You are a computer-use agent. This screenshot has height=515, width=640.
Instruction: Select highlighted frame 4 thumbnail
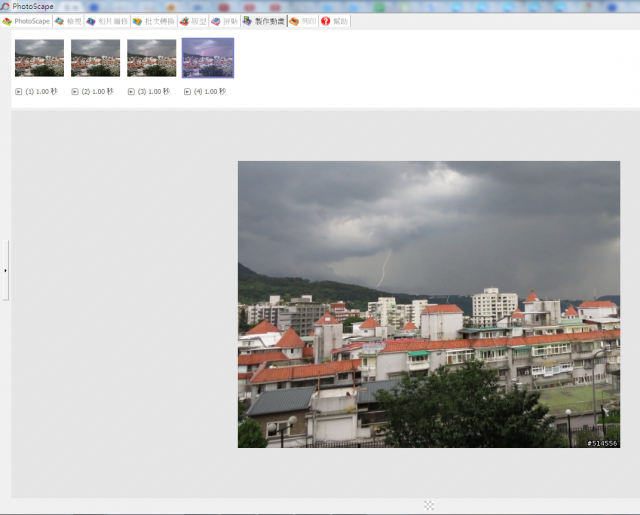tap(208, 58)
